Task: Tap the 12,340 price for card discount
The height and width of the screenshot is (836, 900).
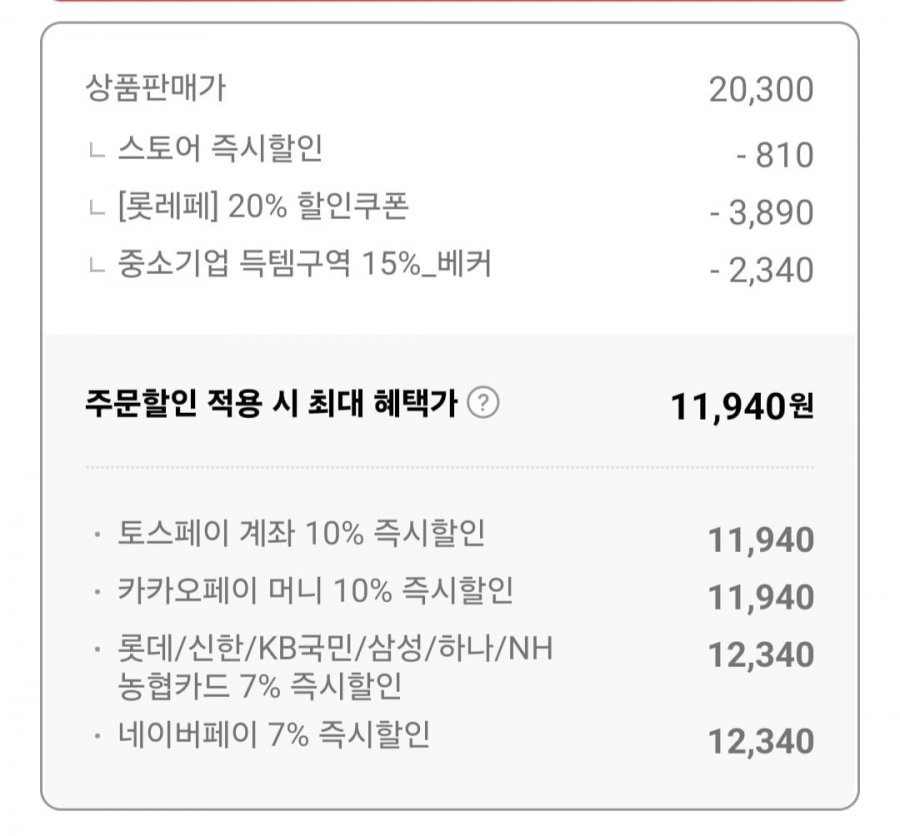Action: pyautogui.click(x=761, y=655)
